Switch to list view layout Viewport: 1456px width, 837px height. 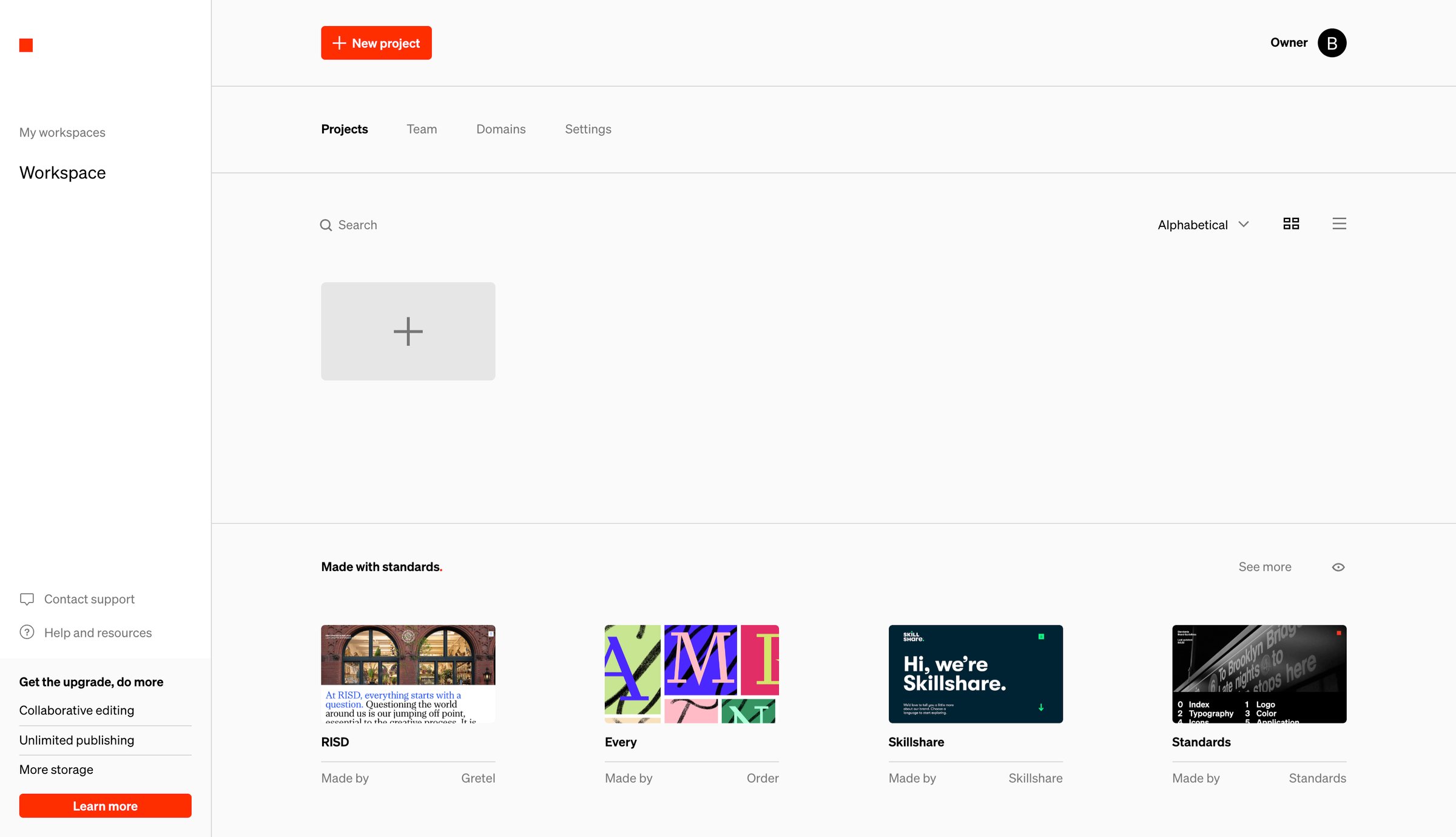click(1339, 224)
